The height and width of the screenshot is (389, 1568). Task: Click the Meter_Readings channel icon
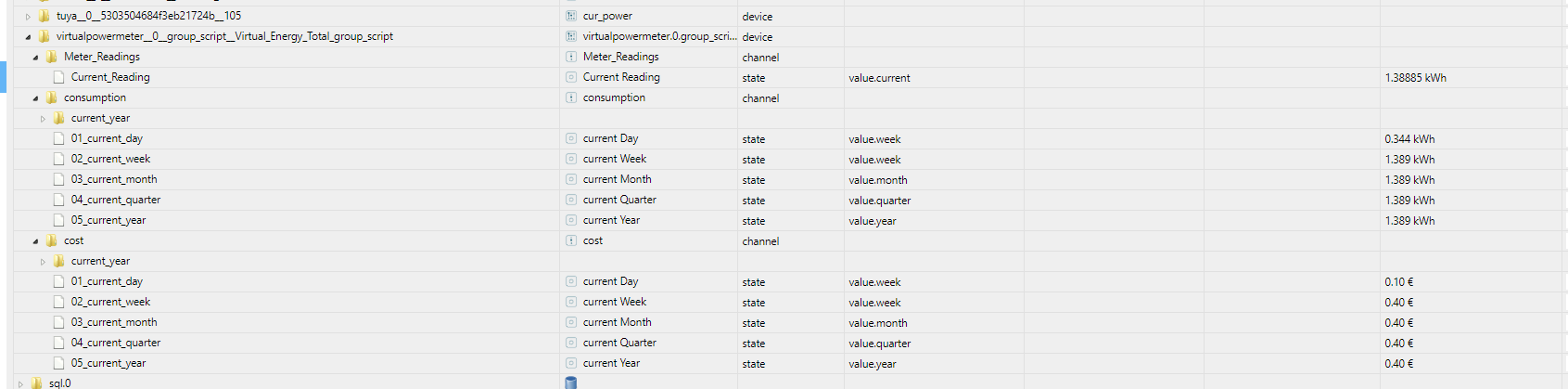pos(571,57)
